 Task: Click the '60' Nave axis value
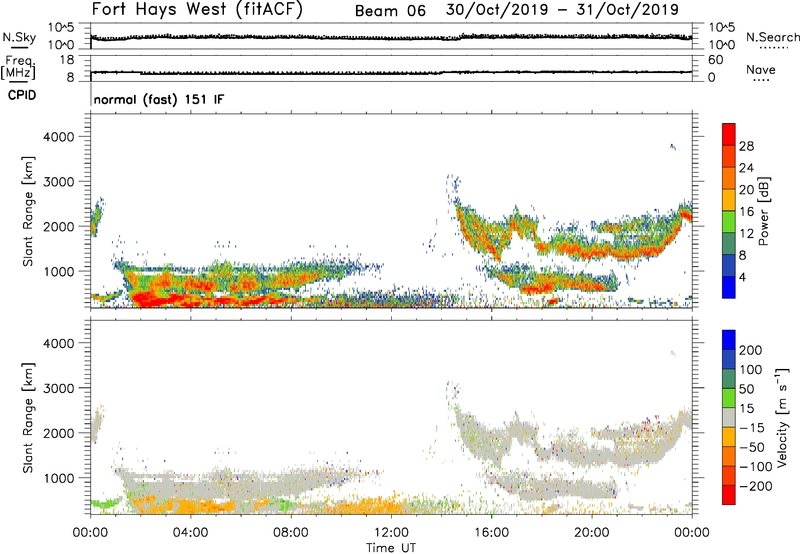pyautogui.click(x=715, y=60)
